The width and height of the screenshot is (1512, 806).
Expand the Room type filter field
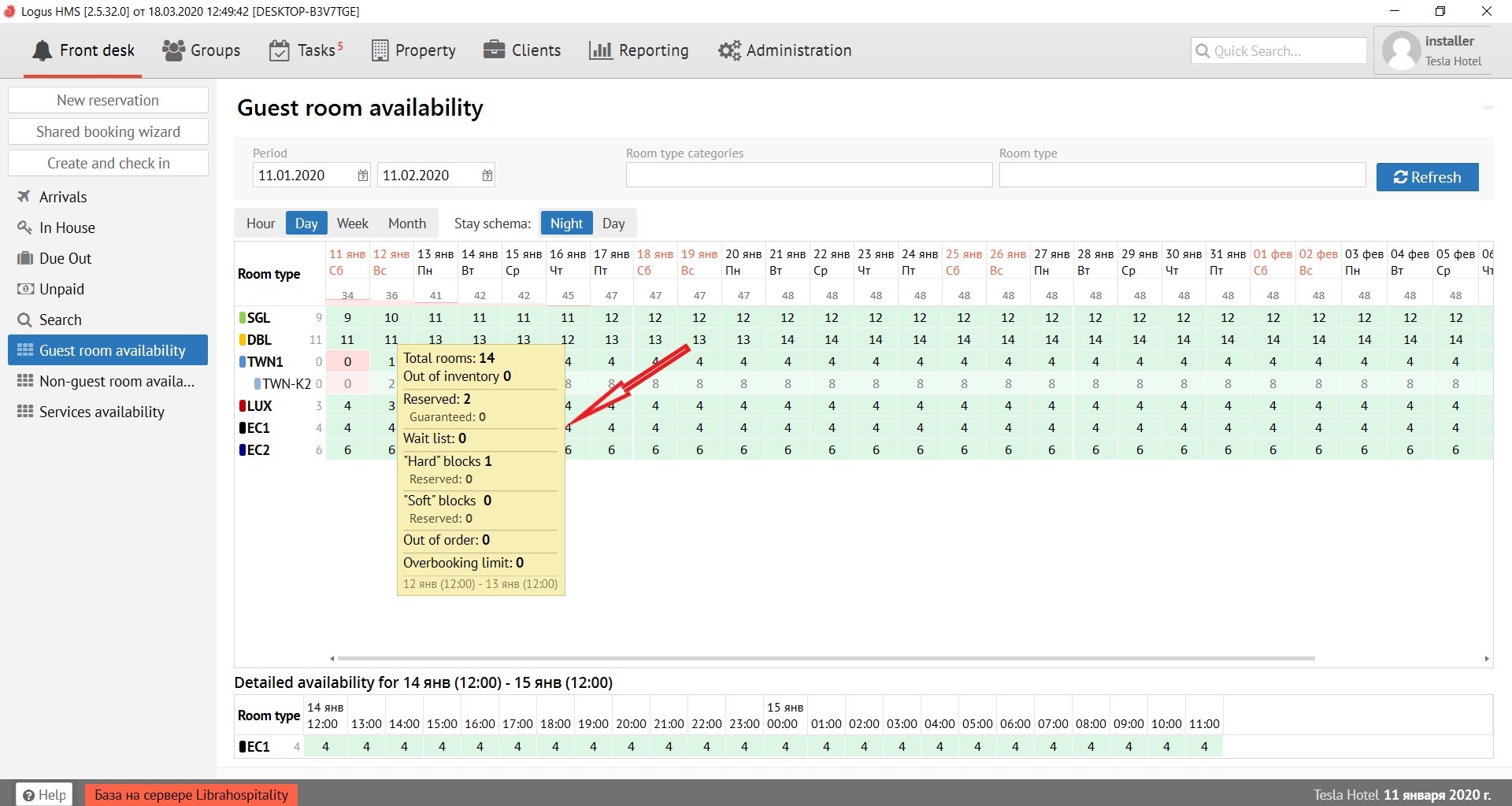click(x=1181, y=176)
